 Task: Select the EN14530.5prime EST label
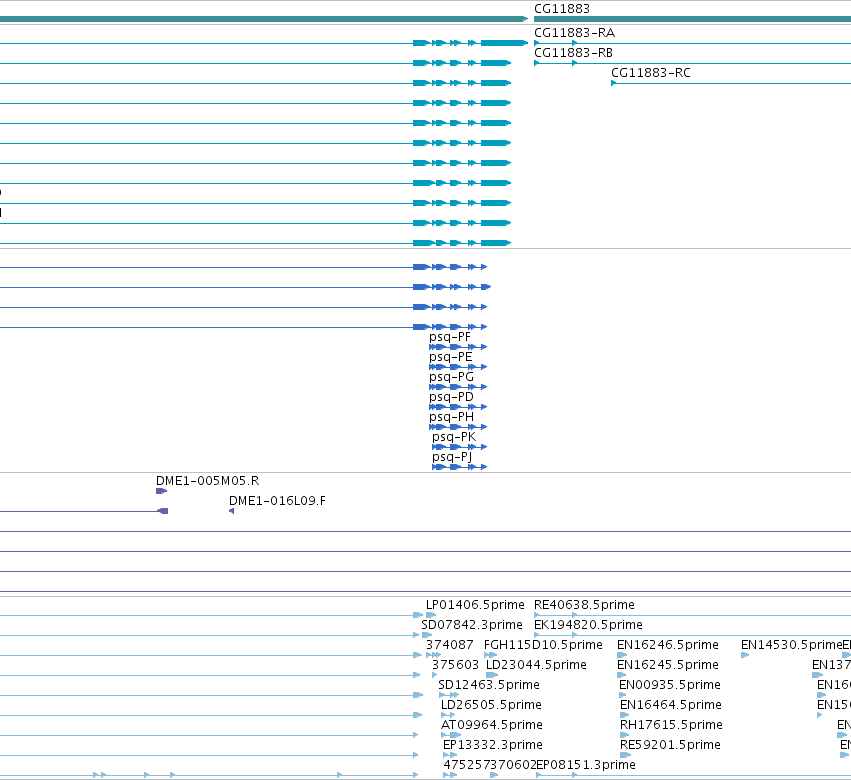pos(791,645)
